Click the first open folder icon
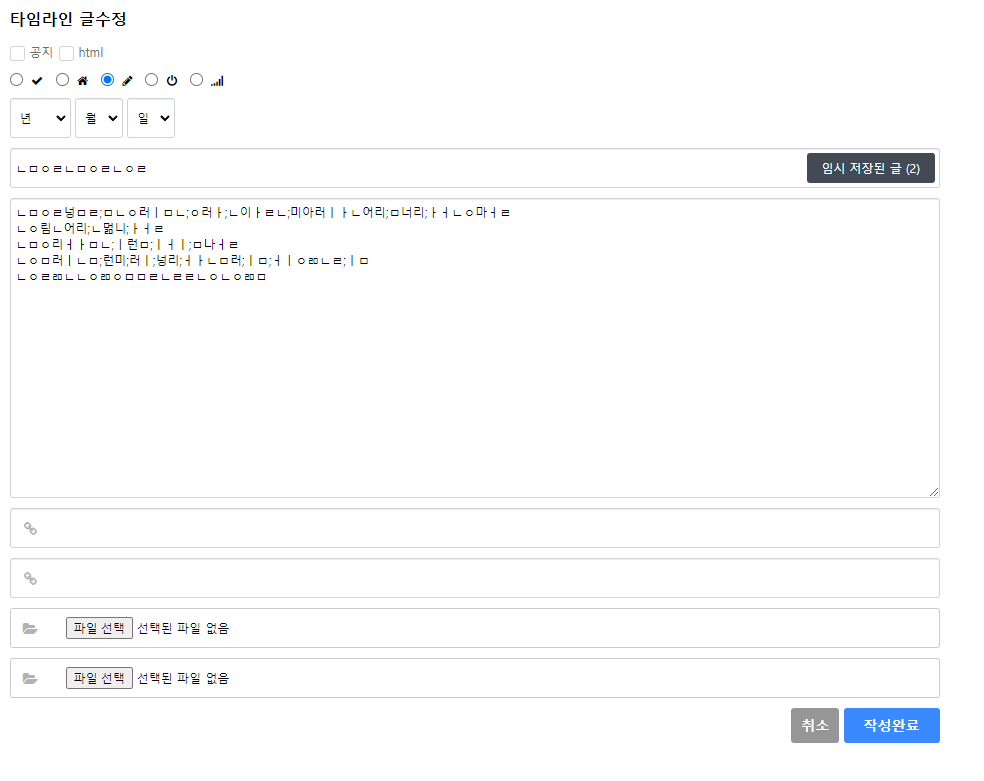The height and width of the screenshot is (781, 984). (x=30, y=628)
